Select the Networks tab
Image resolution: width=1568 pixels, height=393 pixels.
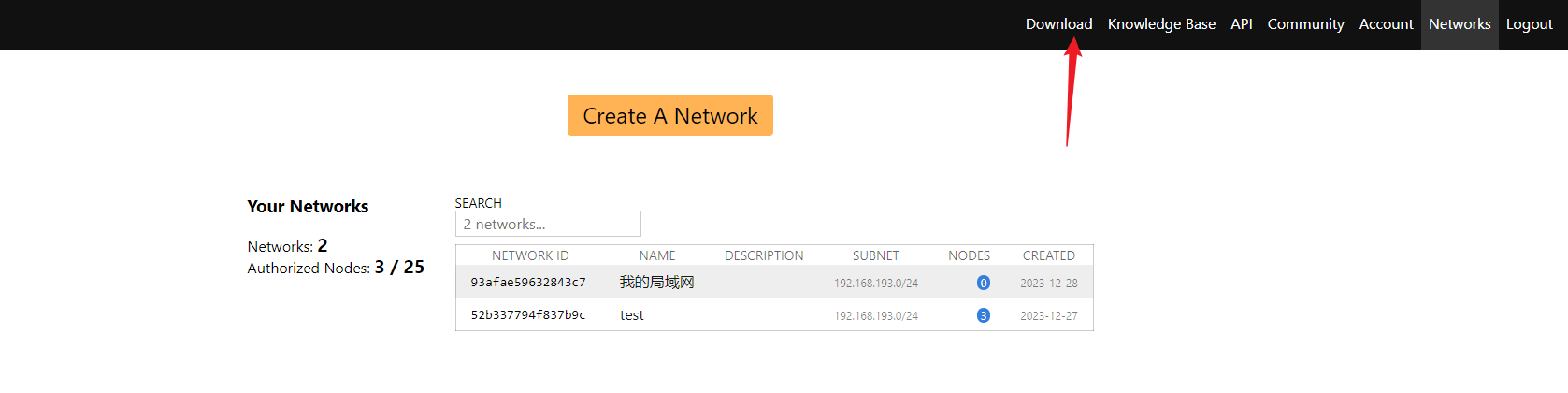[1459, 24]
